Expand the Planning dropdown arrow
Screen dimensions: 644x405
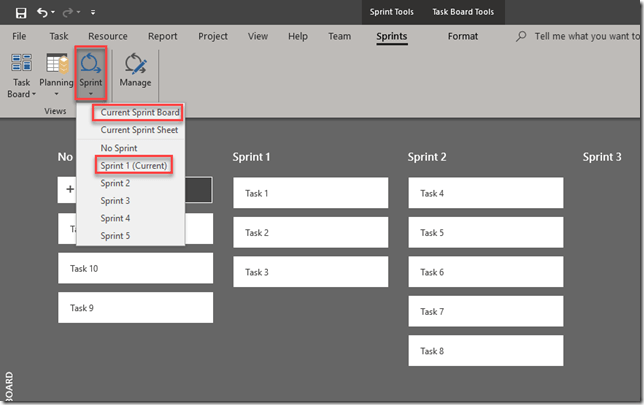56,95
